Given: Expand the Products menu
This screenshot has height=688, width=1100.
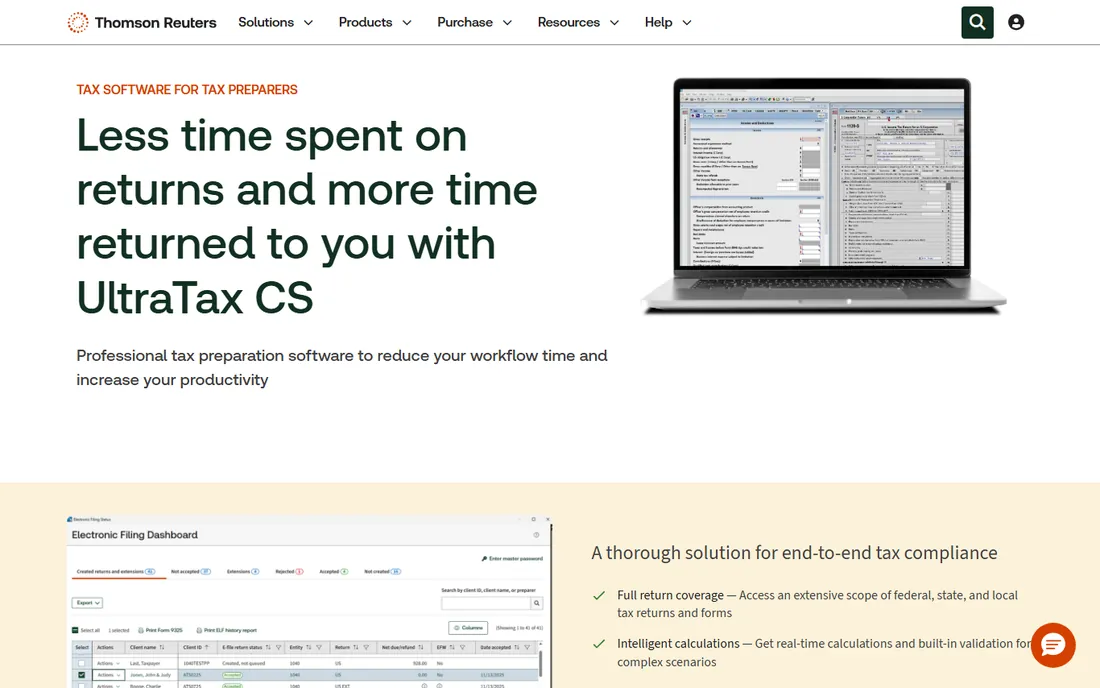Looking at the screenshot, I should (x=375, y=22).
